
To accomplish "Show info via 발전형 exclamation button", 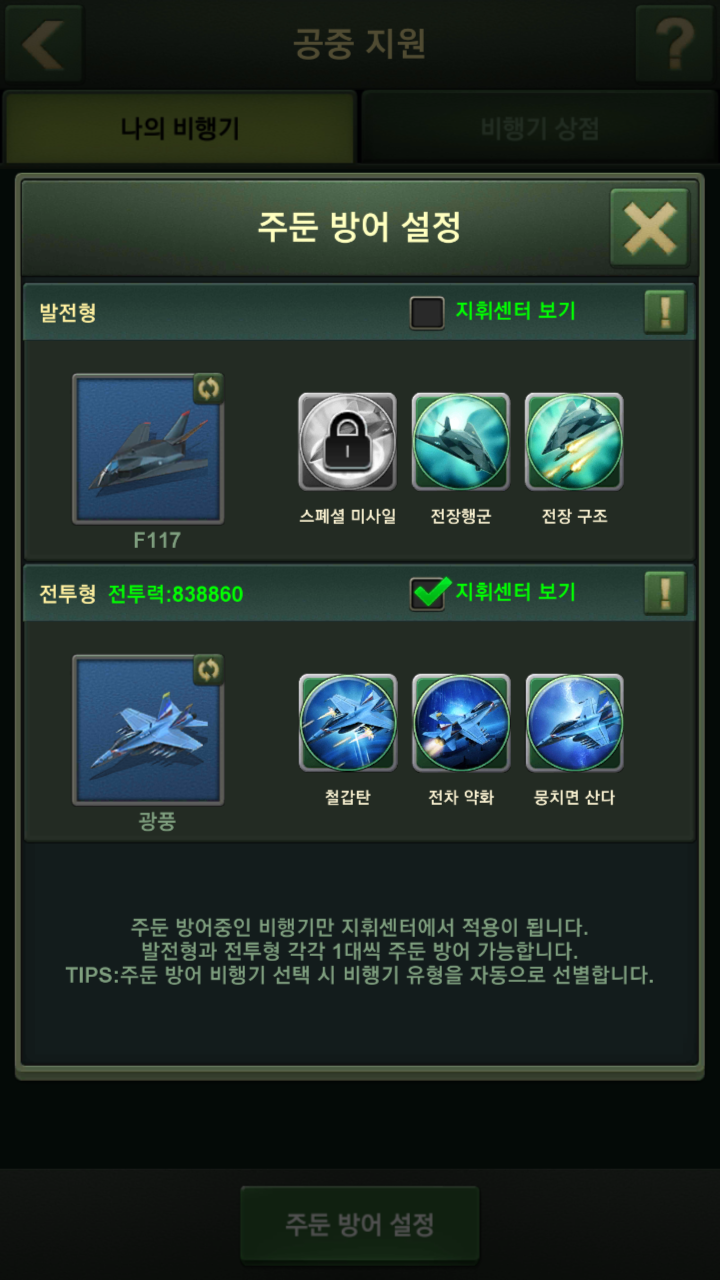I will point(665,312).
